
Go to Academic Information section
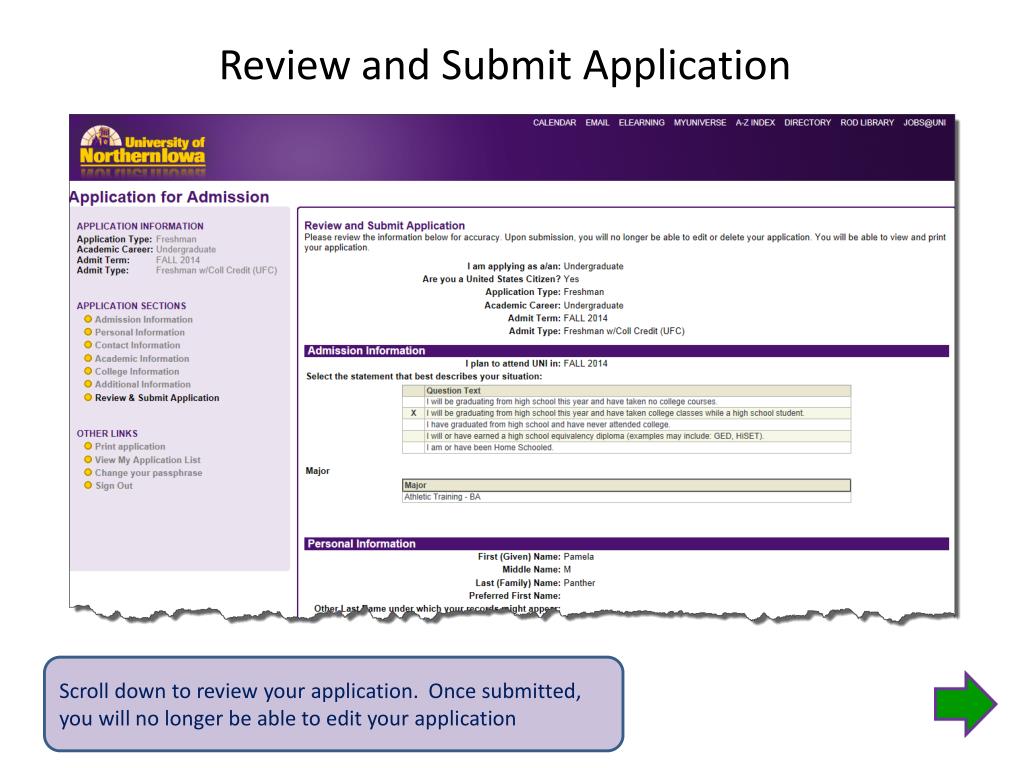coord(142,359)
